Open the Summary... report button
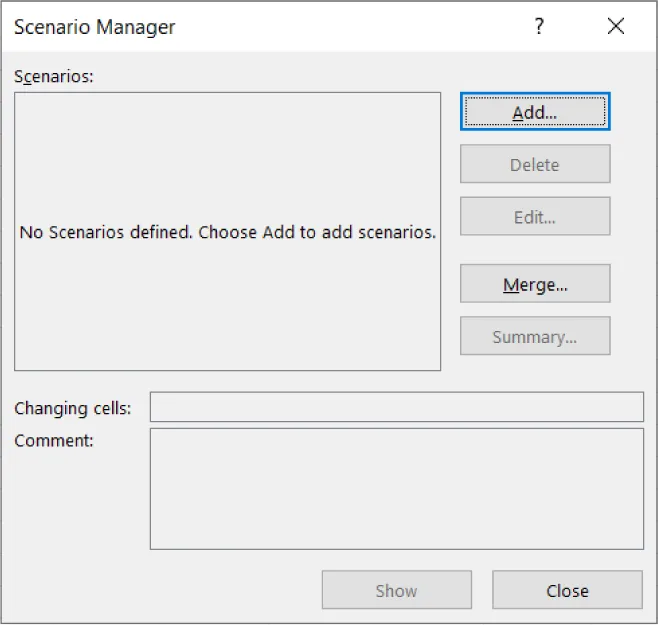The height and width of the screenshot is (625, 658). click(534, 337)
